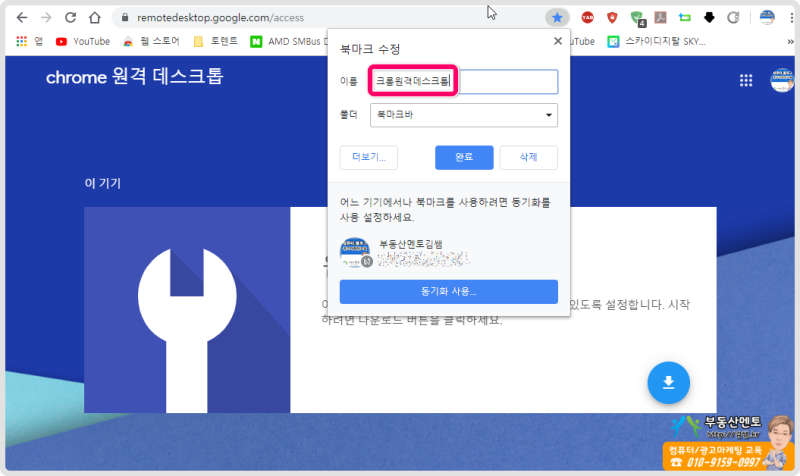This screenshot has width=800, height=476.
Task: Open the 스카이디지탈 SKY bookmark
Action: 657,41
